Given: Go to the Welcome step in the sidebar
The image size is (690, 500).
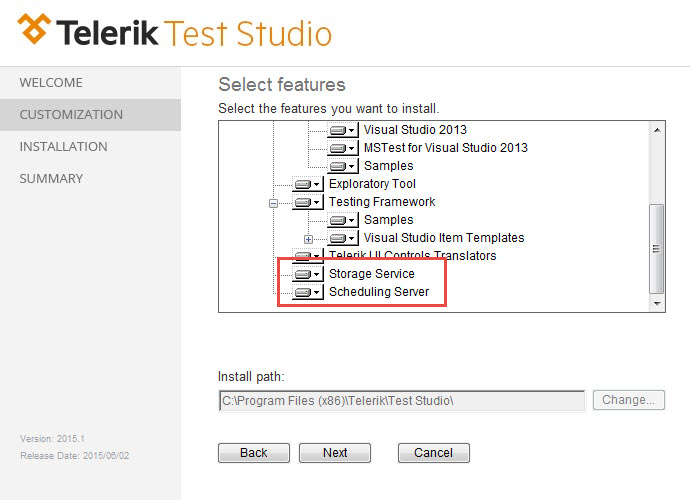Looking at the screenshot, I should coord(51,83).
